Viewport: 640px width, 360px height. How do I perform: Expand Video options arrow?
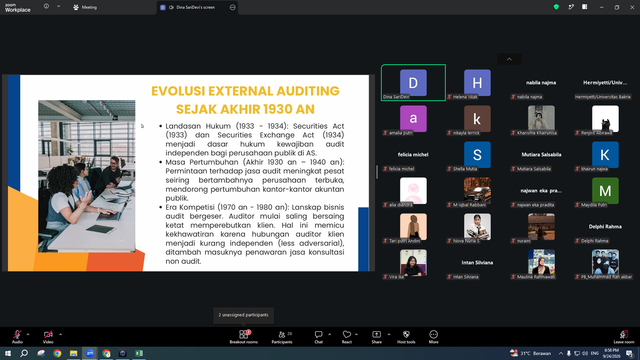60,334
